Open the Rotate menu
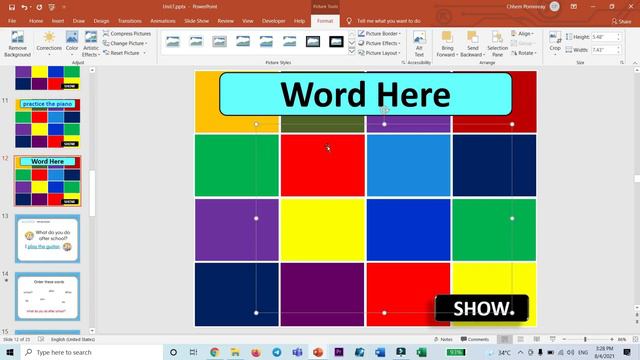640x360 pixels. click(x=524, y=53)
